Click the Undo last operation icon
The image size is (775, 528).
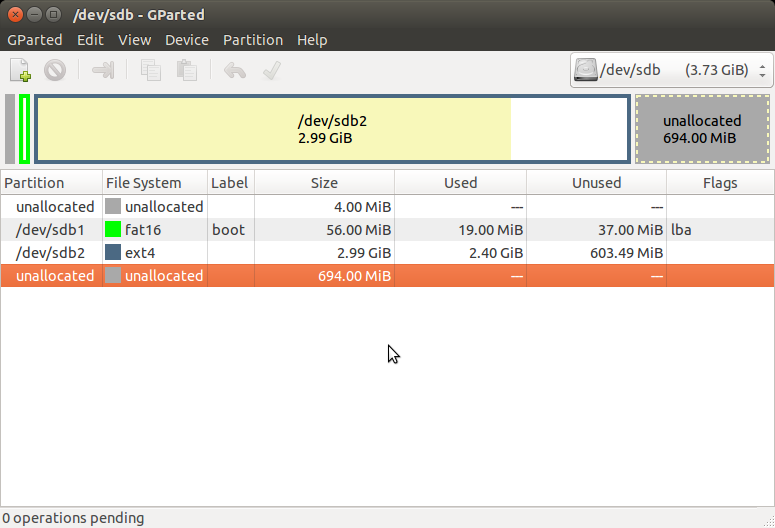235,70
